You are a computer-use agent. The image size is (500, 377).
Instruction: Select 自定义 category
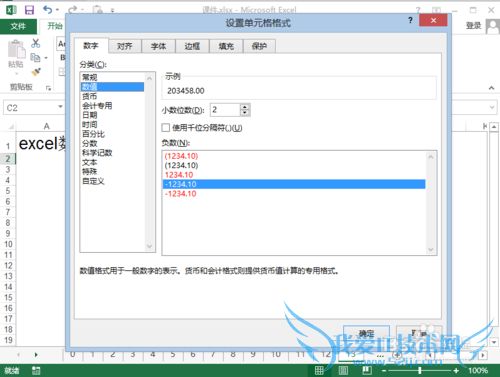tap(112, 181)
